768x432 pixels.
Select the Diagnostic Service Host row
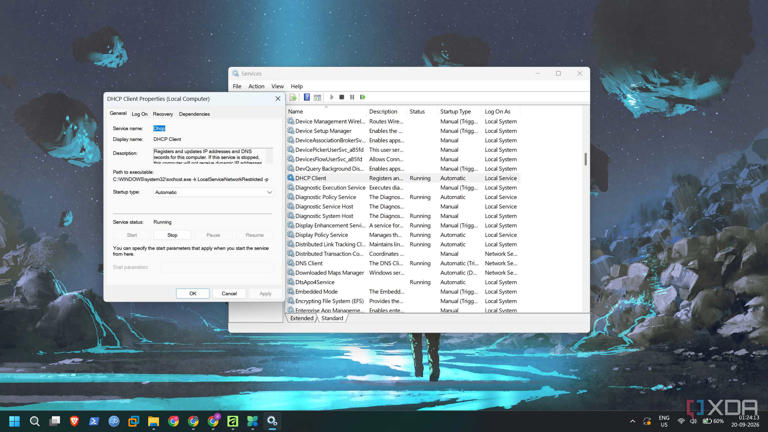coord(403,207)
